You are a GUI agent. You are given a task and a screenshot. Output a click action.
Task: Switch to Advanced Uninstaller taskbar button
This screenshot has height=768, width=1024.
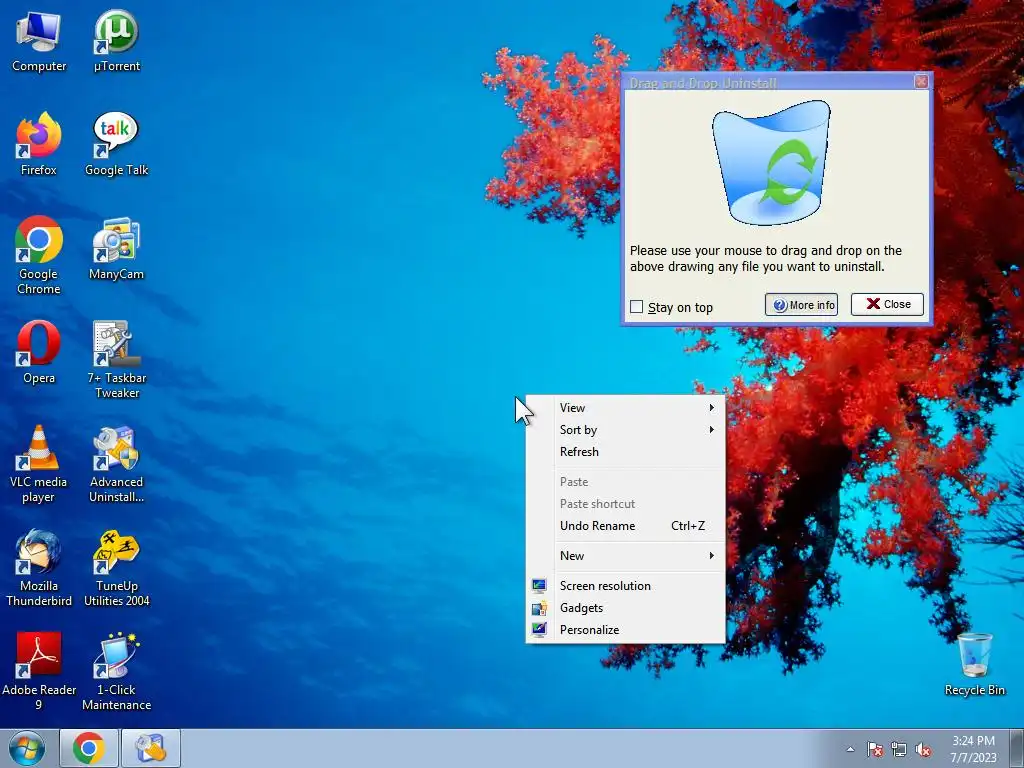(151, 748)
